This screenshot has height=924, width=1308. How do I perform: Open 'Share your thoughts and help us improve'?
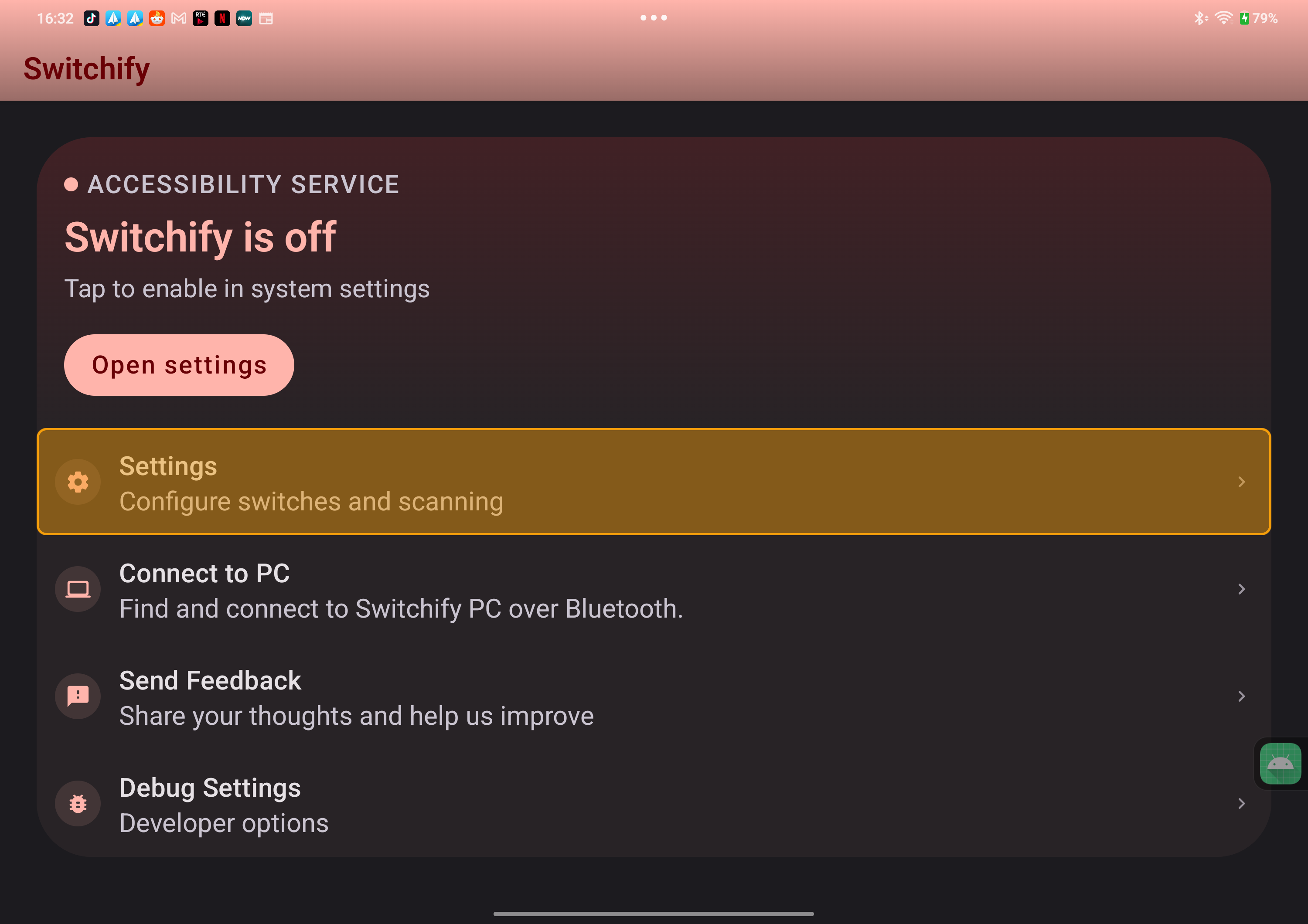pyautogui.click(x=357, y=716)
